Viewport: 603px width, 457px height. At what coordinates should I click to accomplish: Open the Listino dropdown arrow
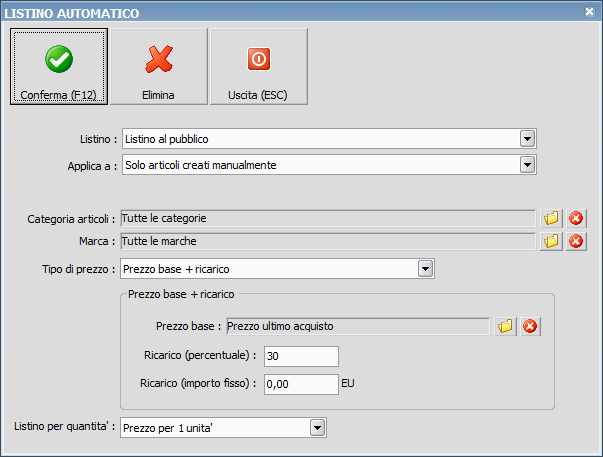(x=527, y=139)
